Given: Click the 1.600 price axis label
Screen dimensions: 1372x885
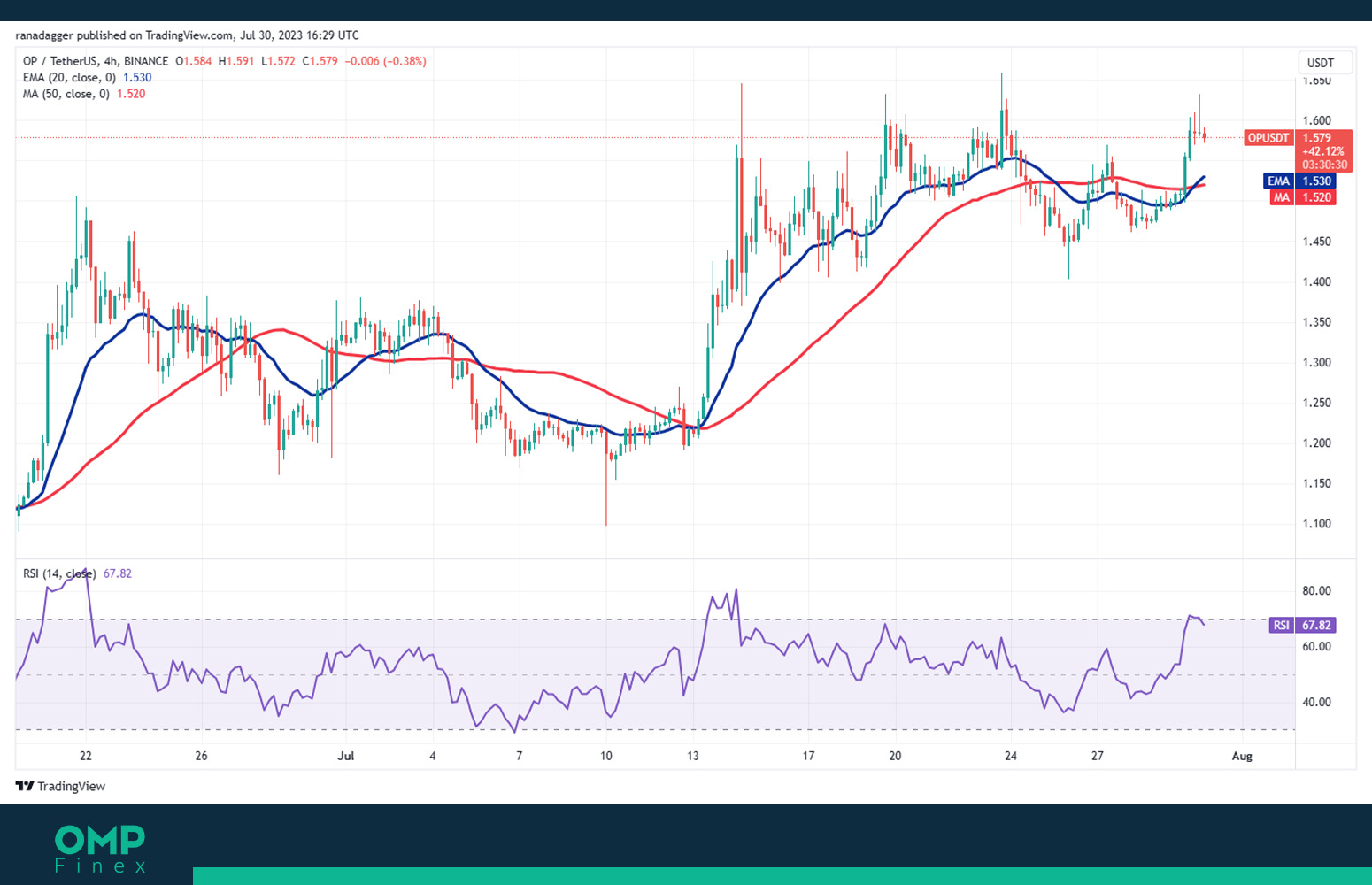Looking at the screenshot, I should (1316, 121).
